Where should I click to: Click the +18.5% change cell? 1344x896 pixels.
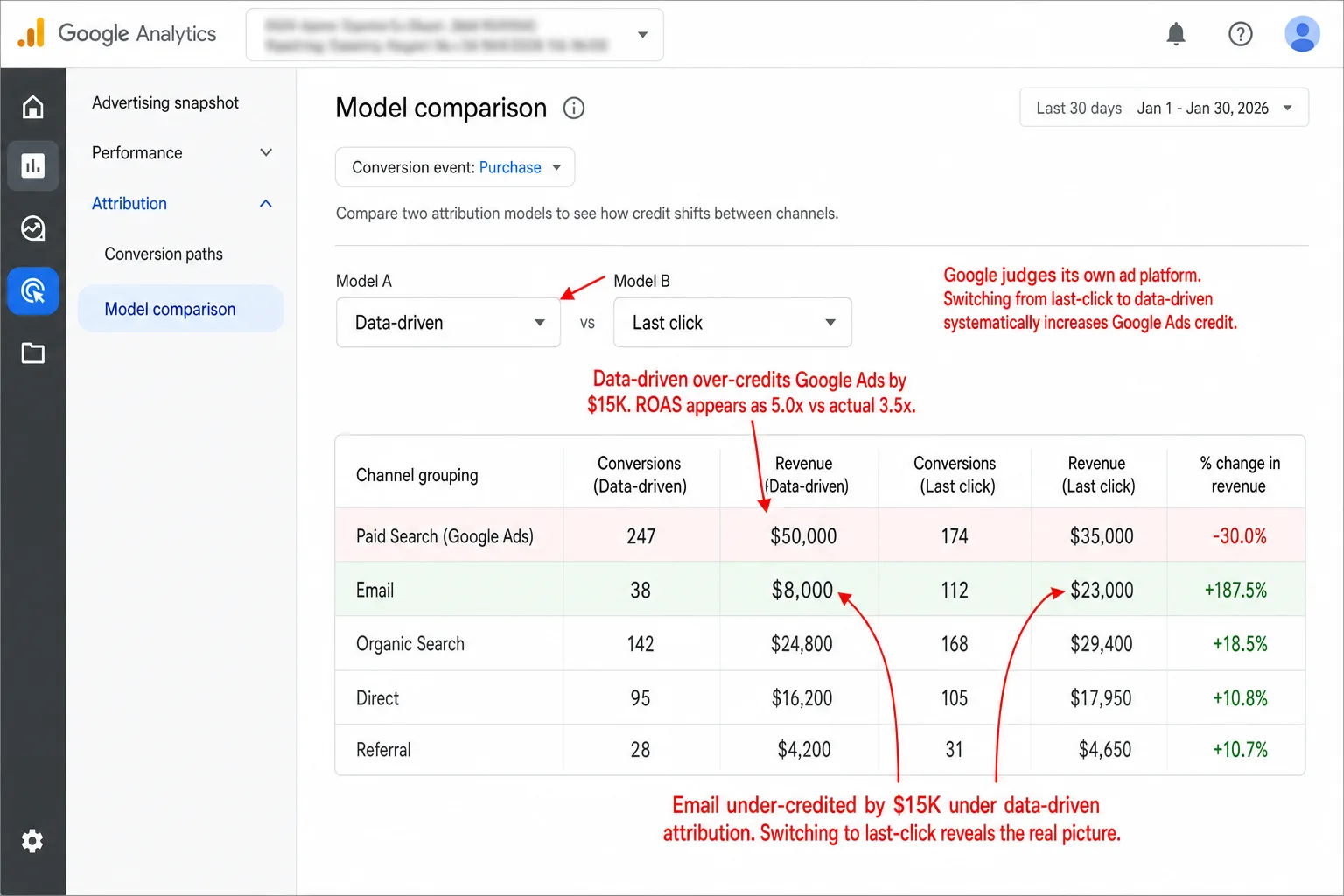[x=1240, y=644]
